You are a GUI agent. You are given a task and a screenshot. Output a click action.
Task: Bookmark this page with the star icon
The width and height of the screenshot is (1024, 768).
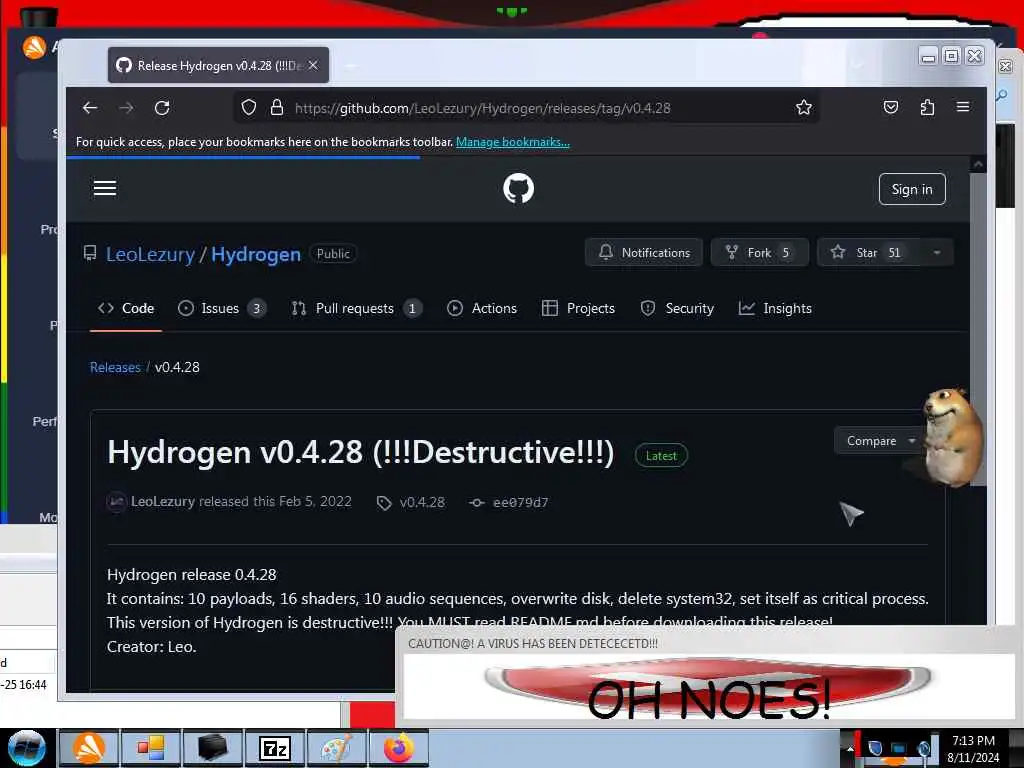(x=804, y=107)
